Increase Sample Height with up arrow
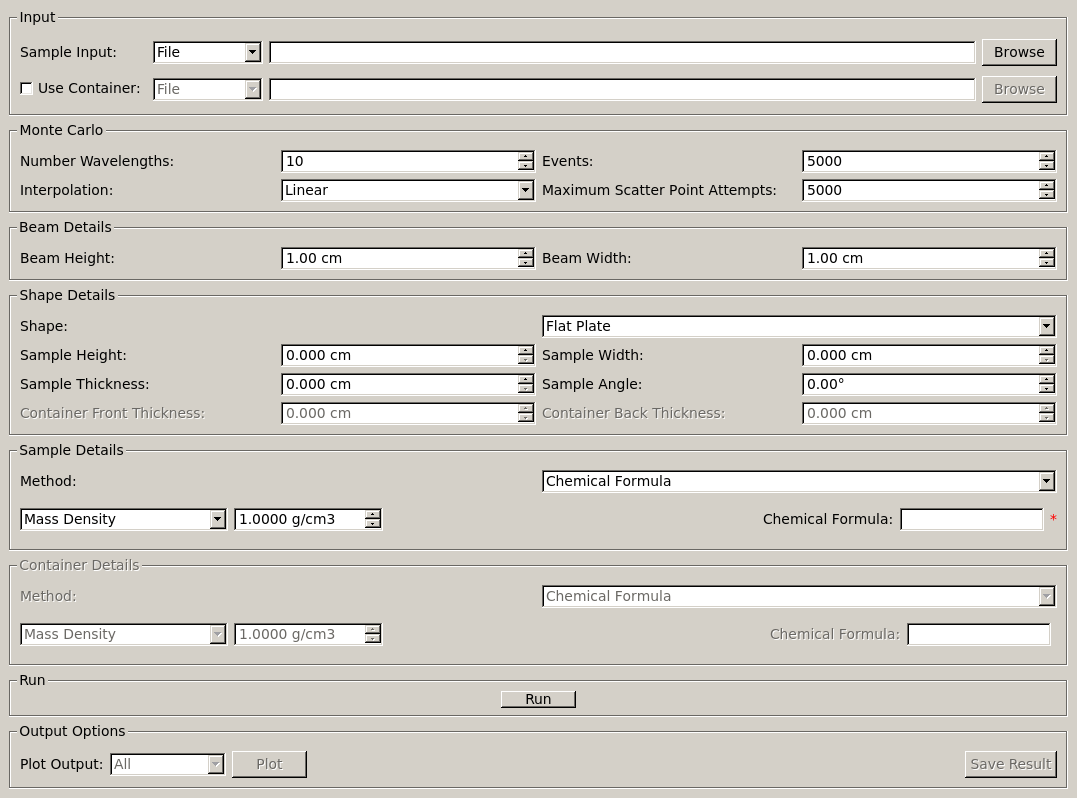Image resolution: width=1077 pixels, height=798 pixels. (x=525, y=351)
